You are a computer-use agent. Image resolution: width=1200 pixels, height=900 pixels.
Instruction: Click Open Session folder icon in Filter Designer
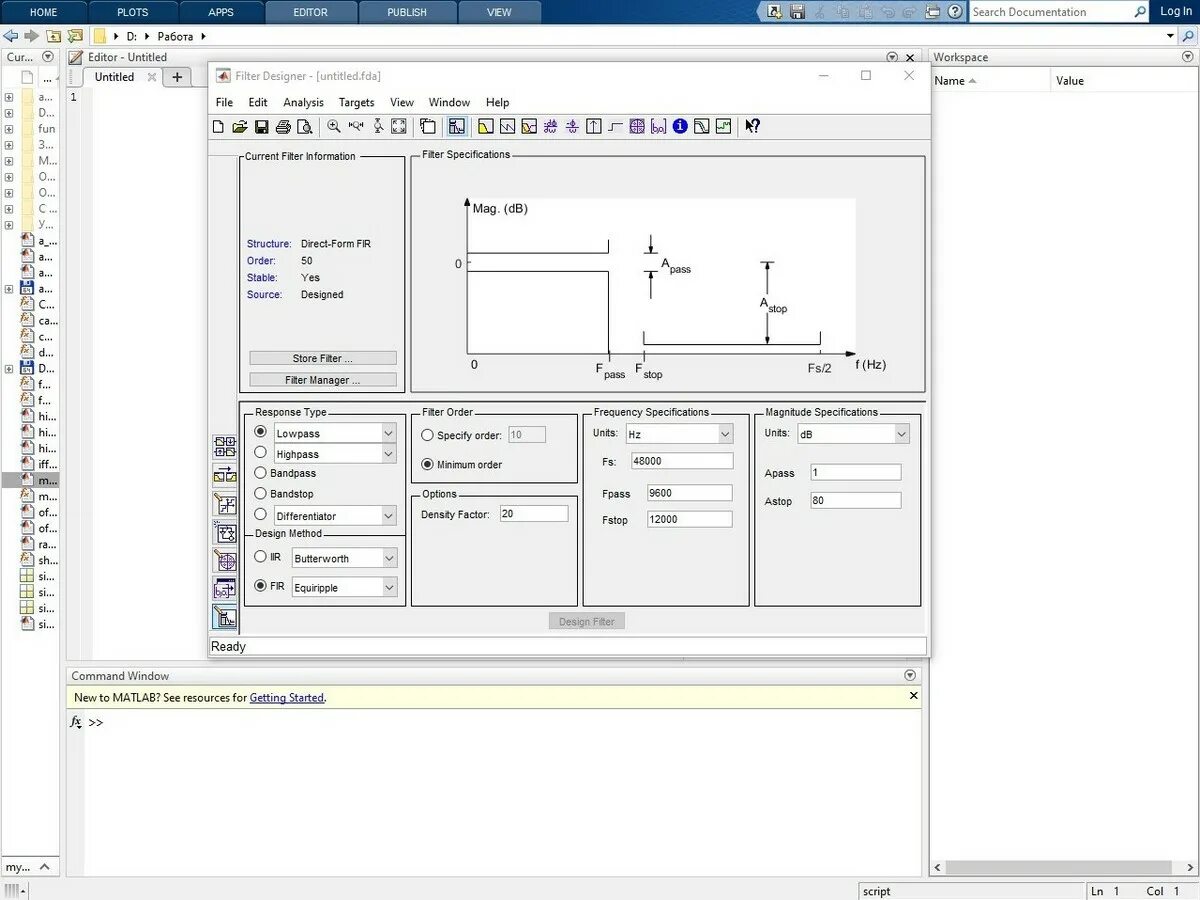pos(239,126)
